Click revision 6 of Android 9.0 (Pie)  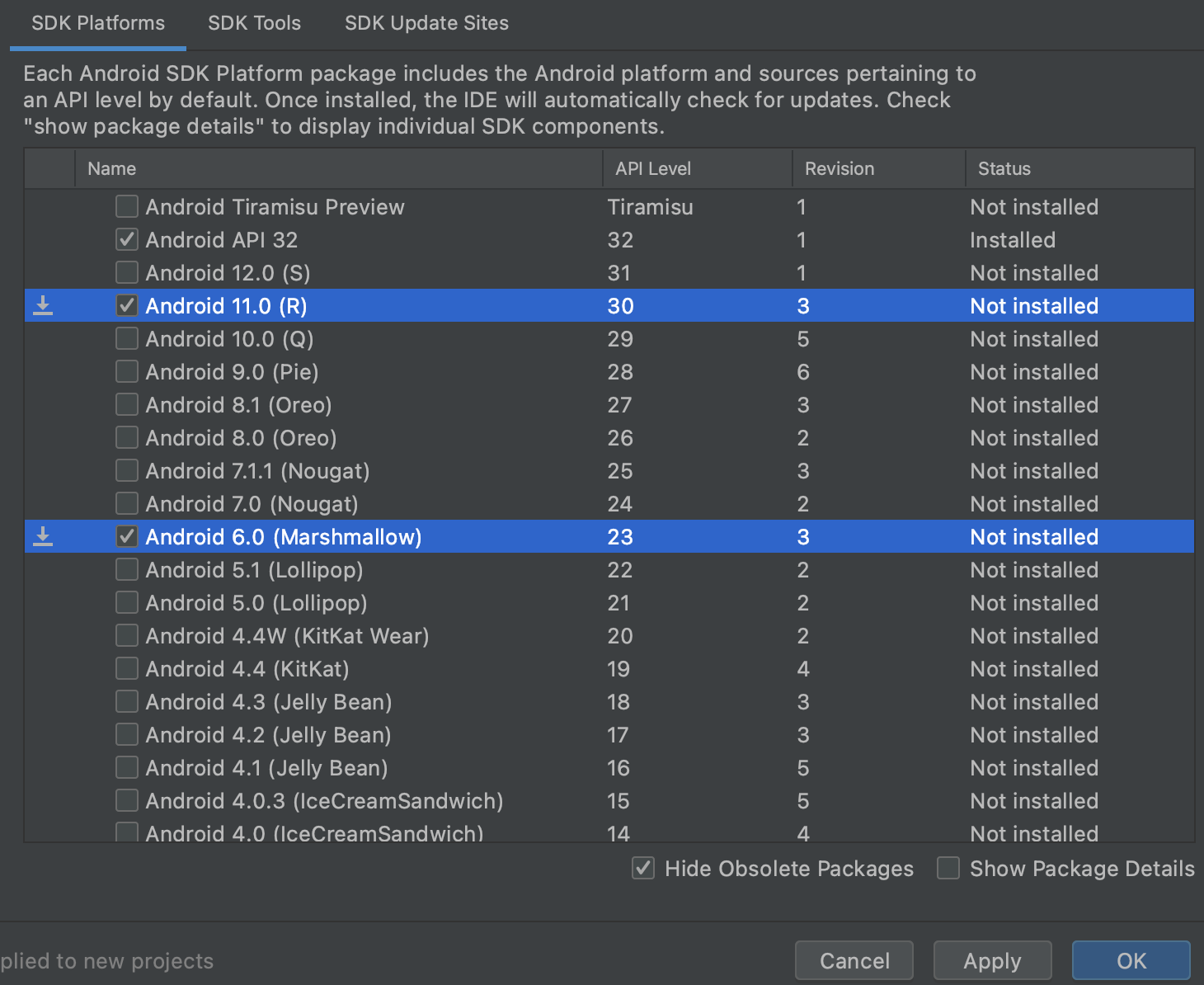click(803, 372)
